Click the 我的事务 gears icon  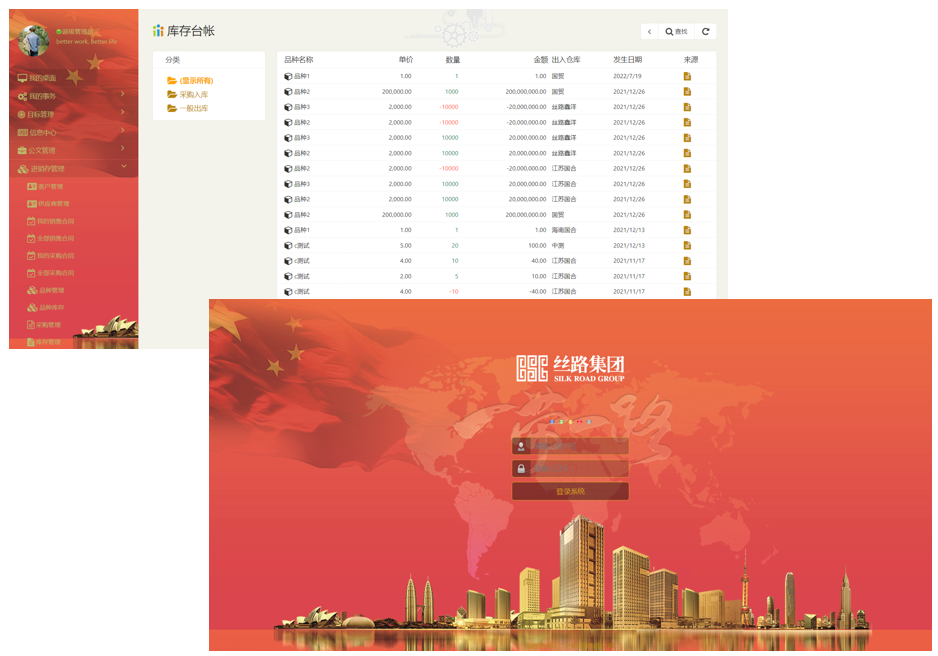pyautogui.click(x=22, y=96)
